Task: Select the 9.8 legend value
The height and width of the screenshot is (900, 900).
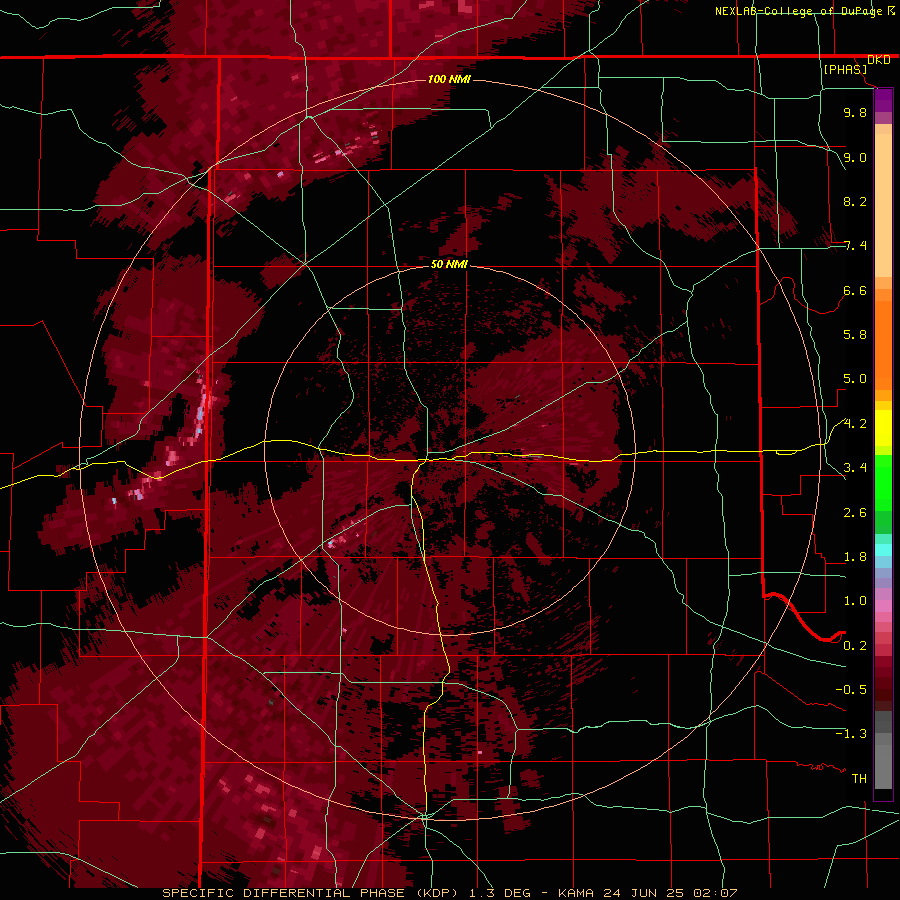Action: pos(855,112)
